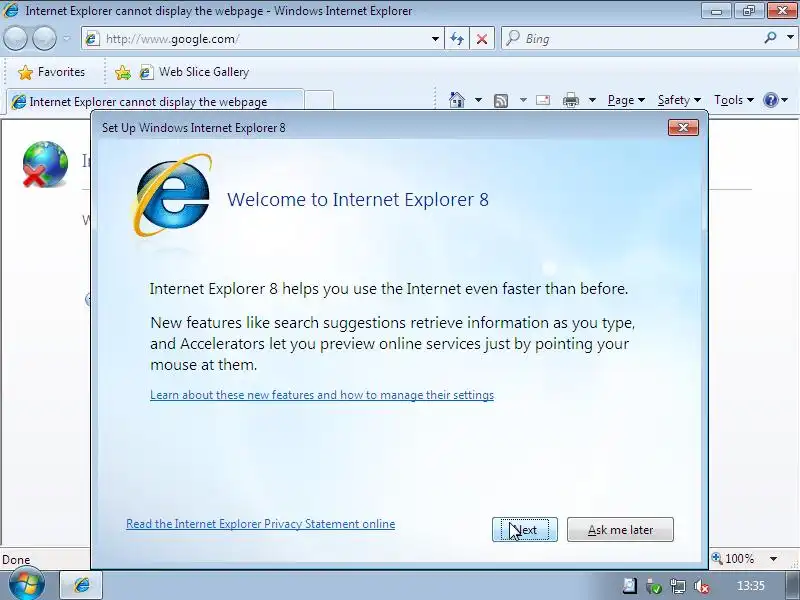The height and width of the screenshot is (600, 800).
Task: Open the Web Slice Gallery favorite
Action: [195, 72]
